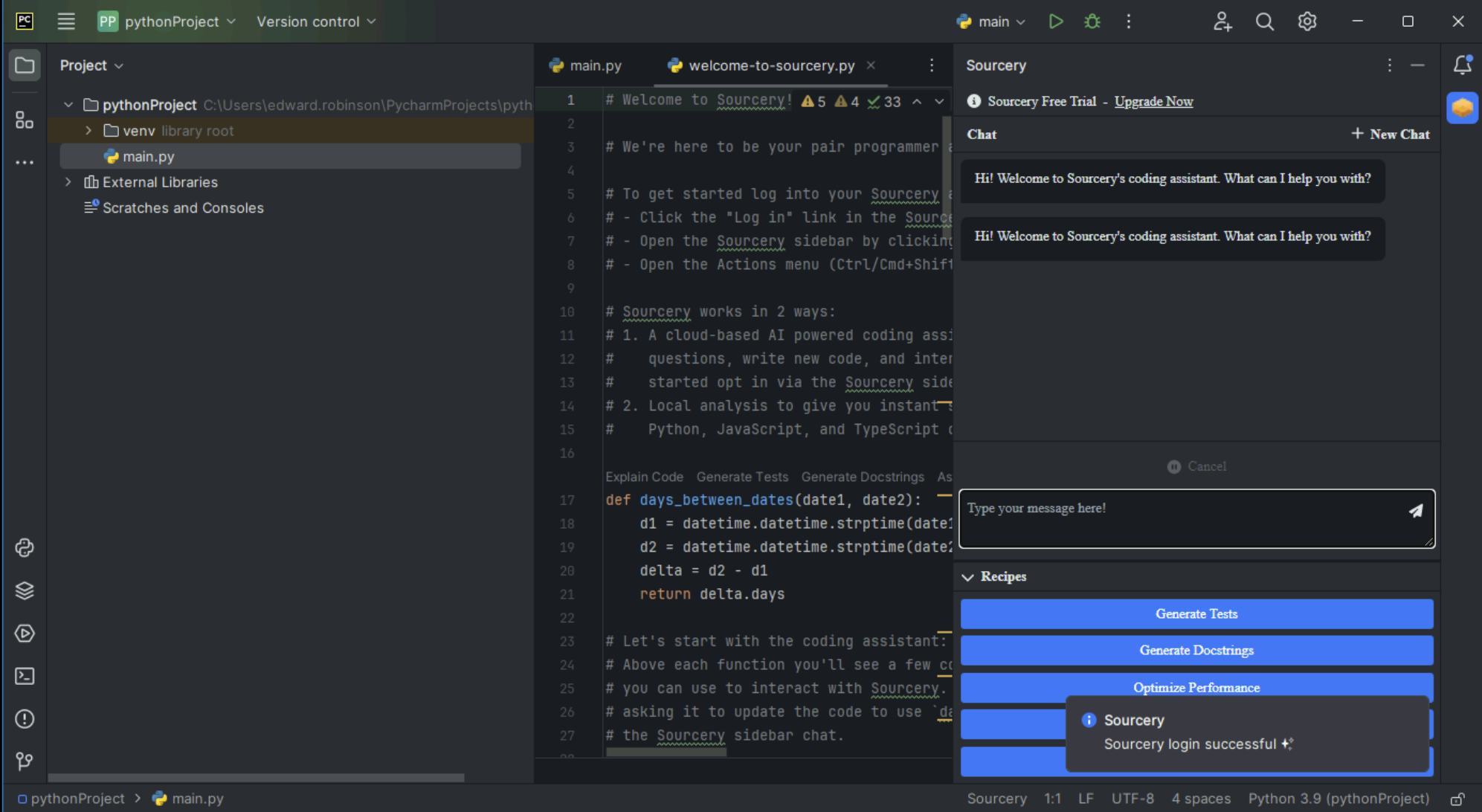Click Sourcery login successful notification
The width and height of the screenshot is (1482, 812).
point(1248,733)
